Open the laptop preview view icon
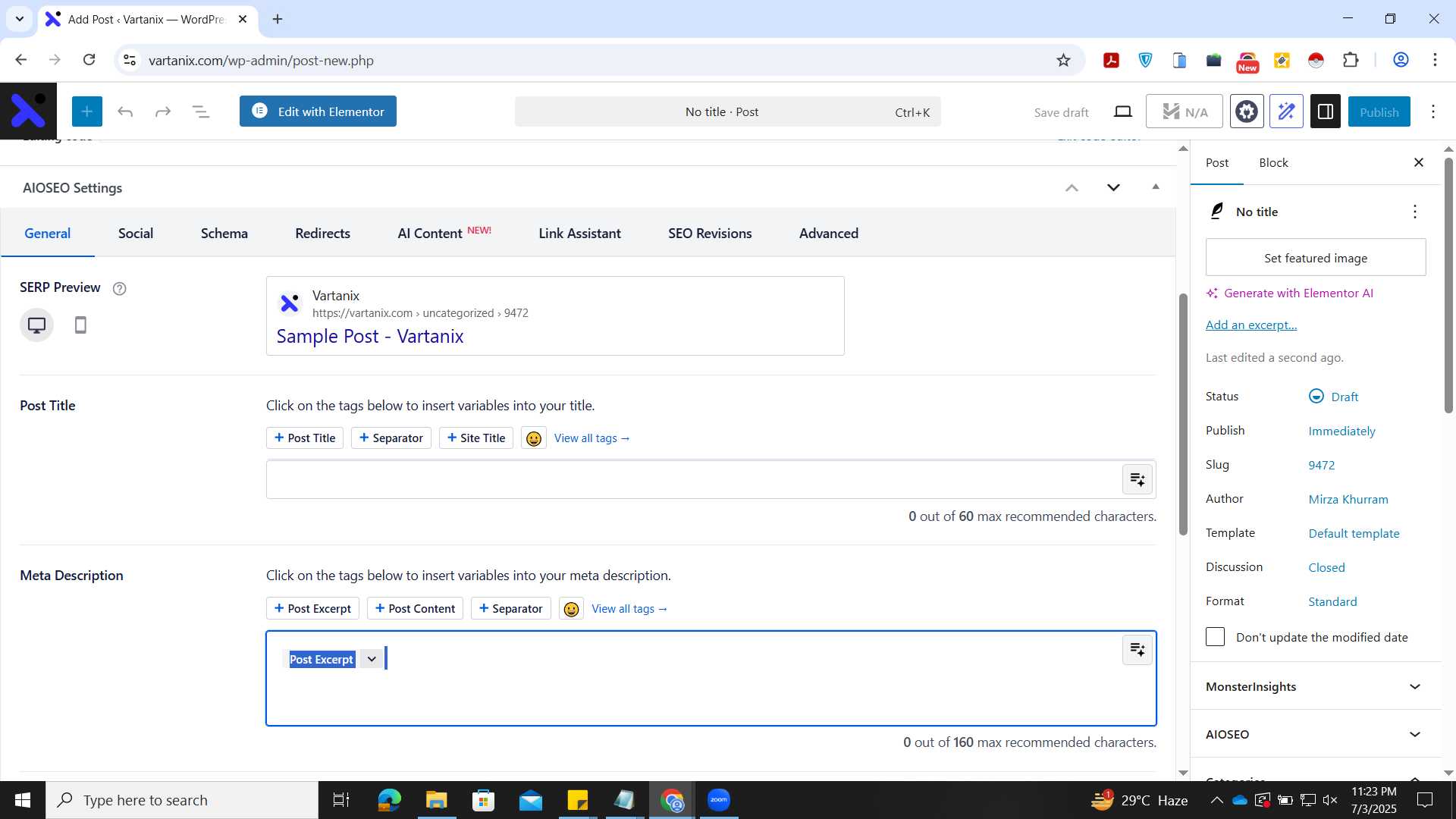The height and width of the screenshot is (819, 1456). [x=1122, y=111]
